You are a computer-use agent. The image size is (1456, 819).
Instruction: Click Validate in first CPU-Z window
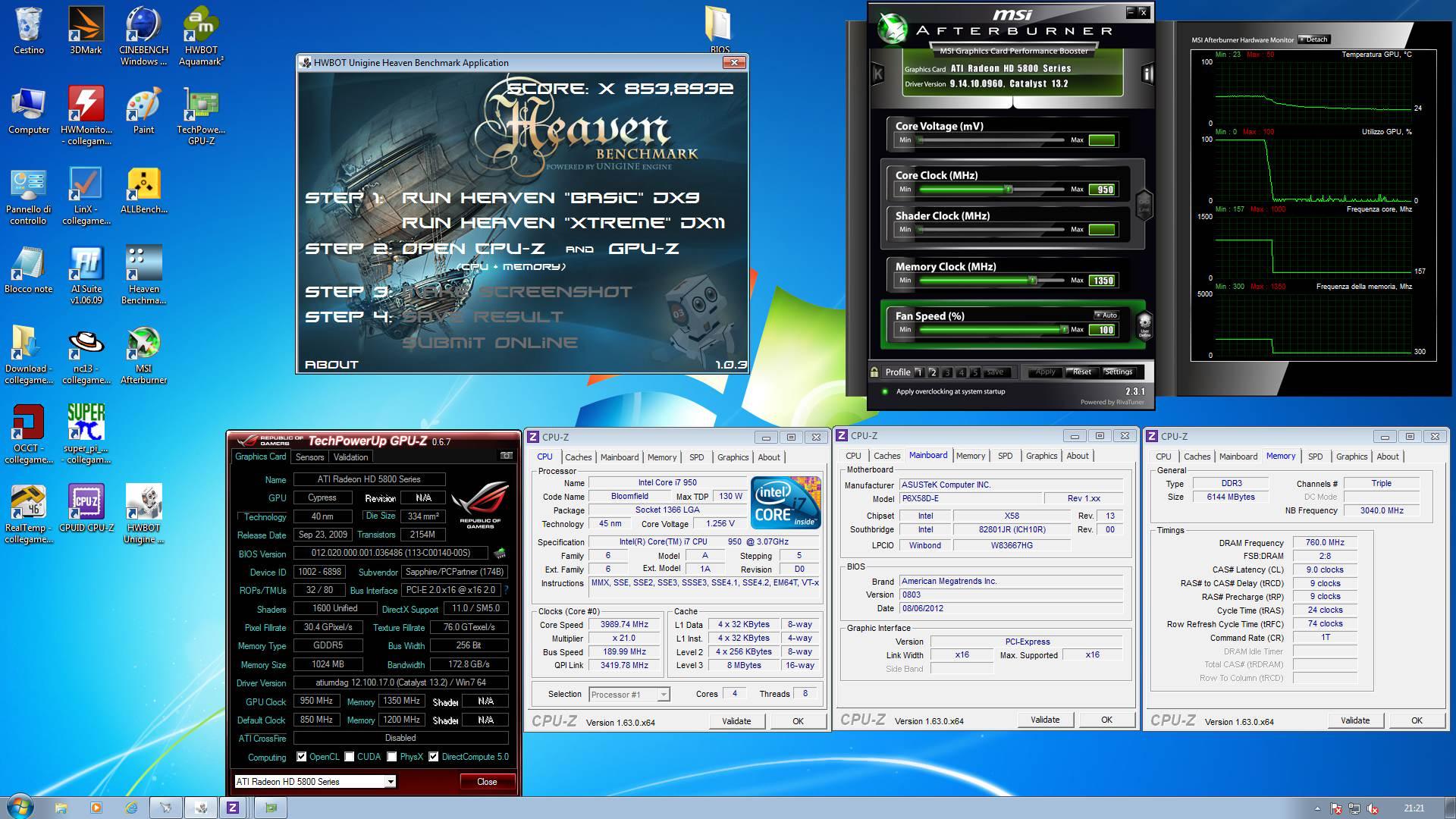pos(736,721)
